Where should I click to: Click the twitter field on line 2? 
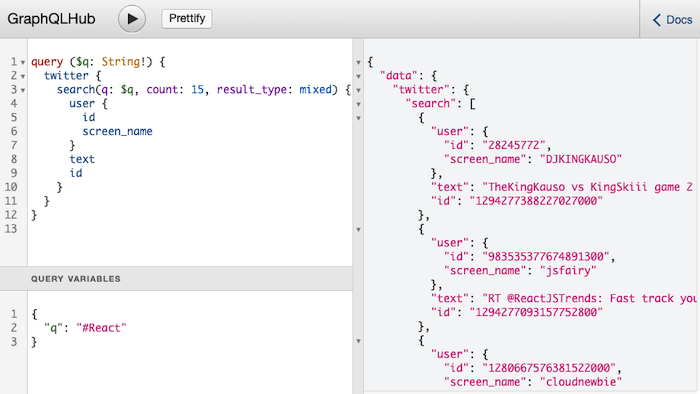(66, 75)
